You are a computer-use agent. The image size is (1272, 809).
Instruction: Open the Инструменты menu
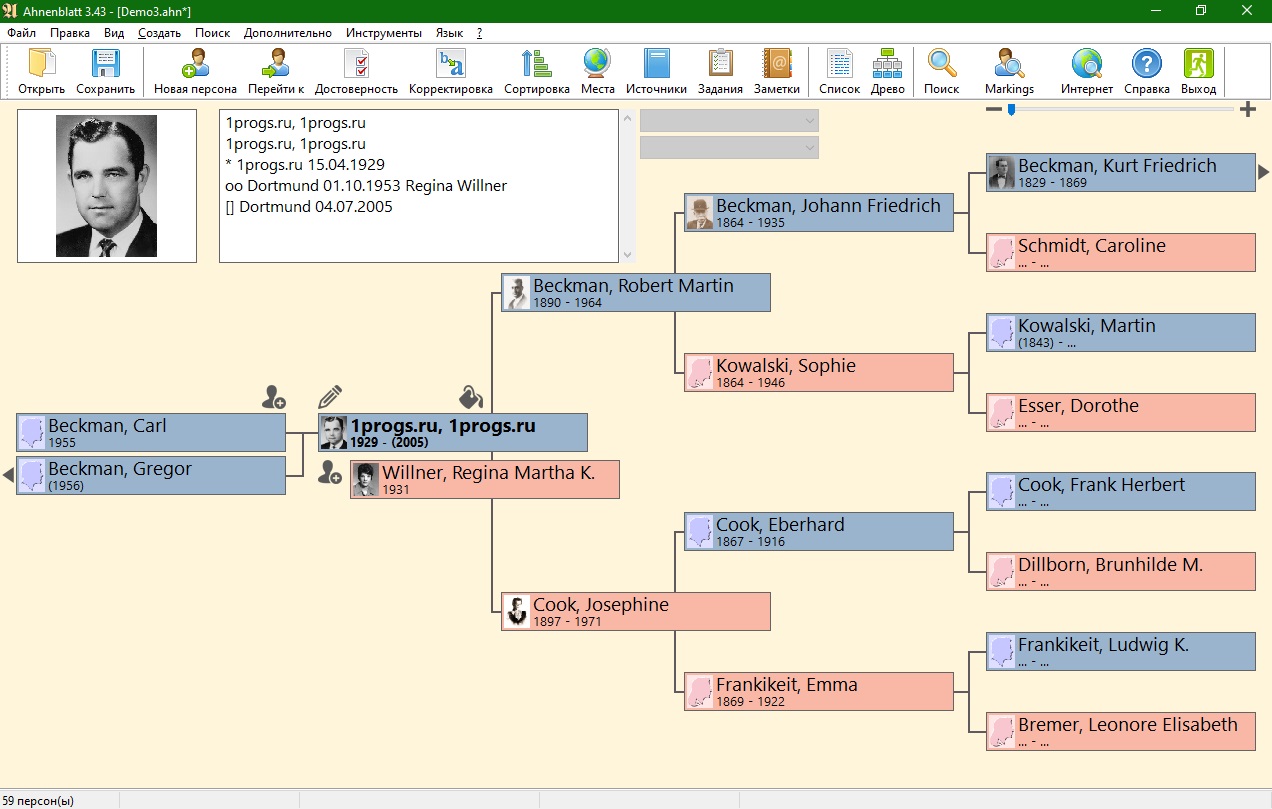[384, 33]
